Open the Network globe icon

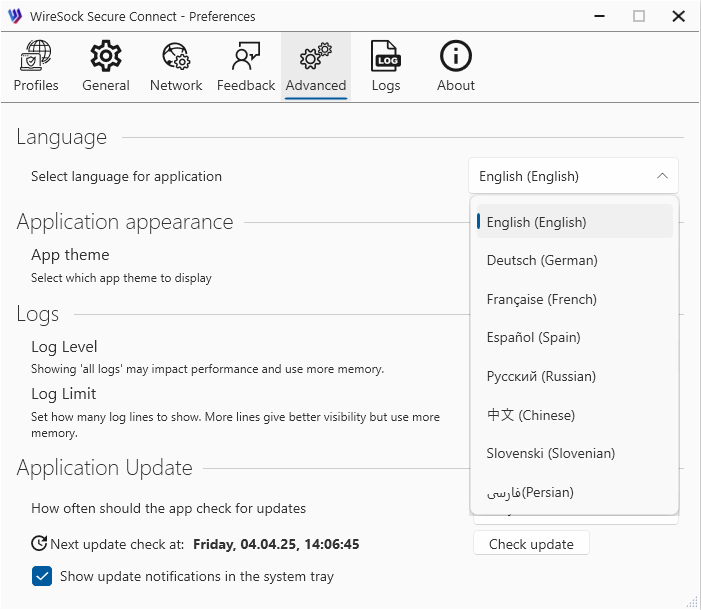pos(176,55)
